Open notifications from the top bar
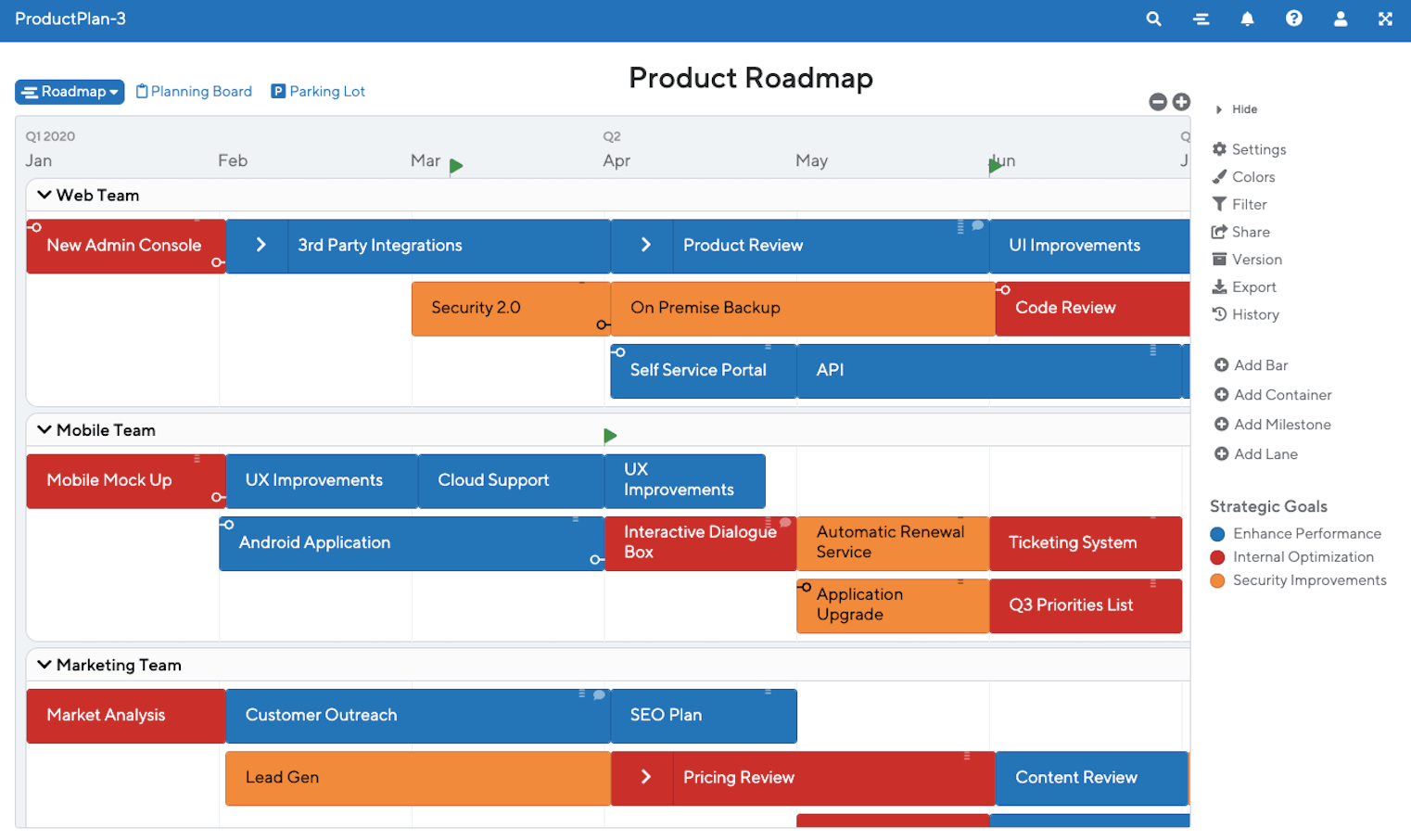 (1247, 19)
